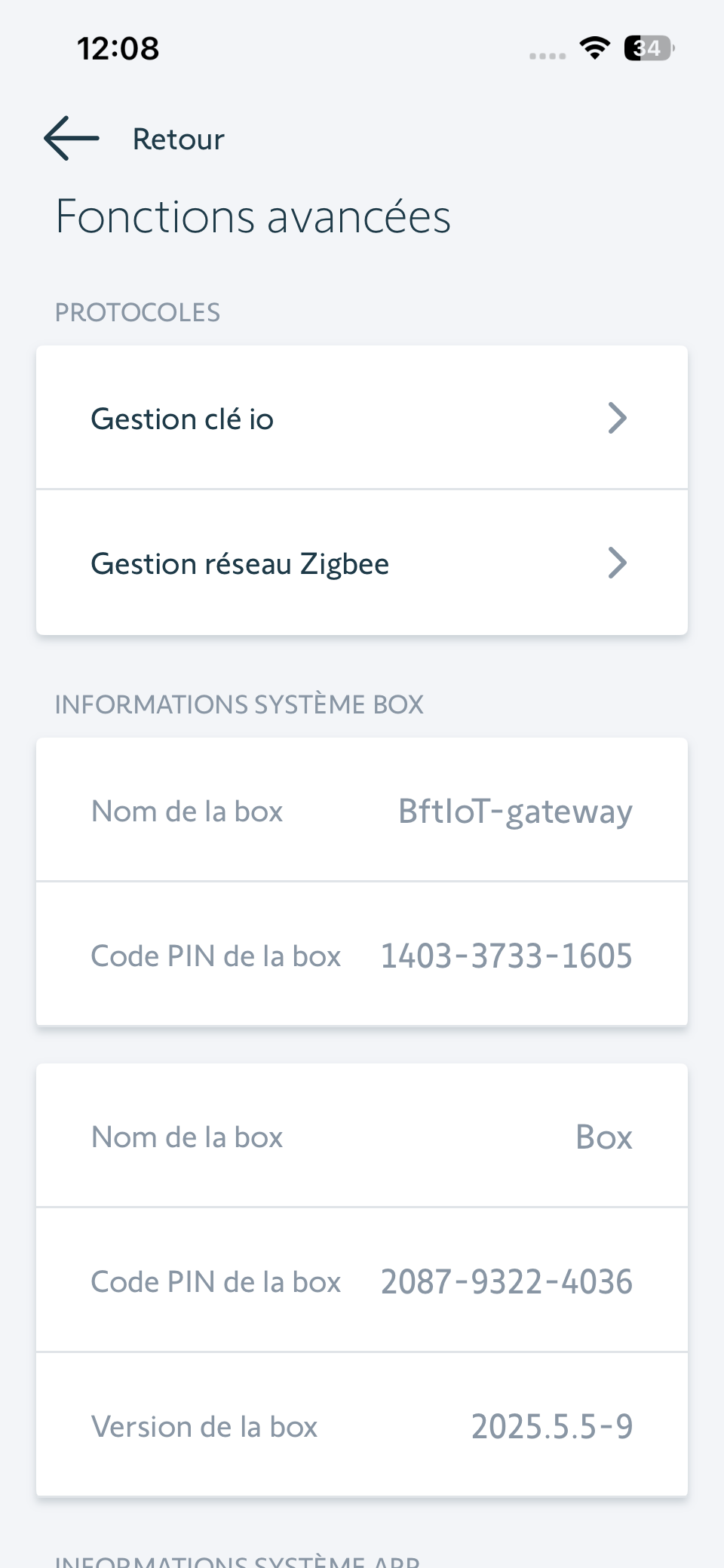Tap the PROTOCOLES section header

[137, 312]
